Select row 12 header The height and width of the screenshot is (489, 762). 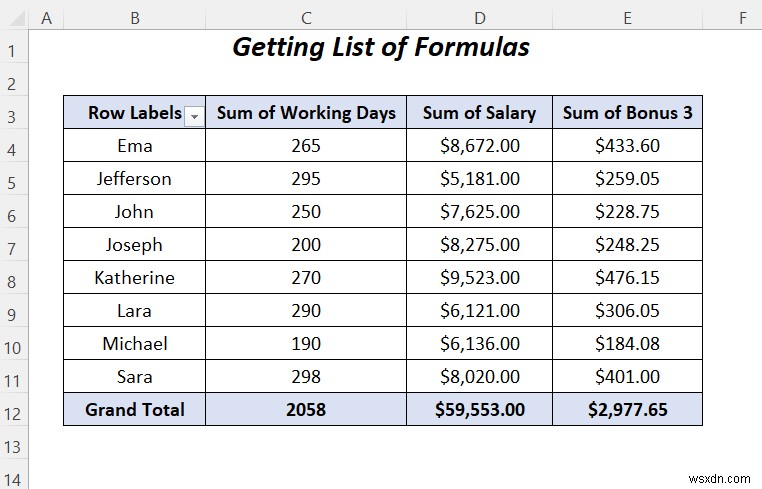click(x=14, y=410)
